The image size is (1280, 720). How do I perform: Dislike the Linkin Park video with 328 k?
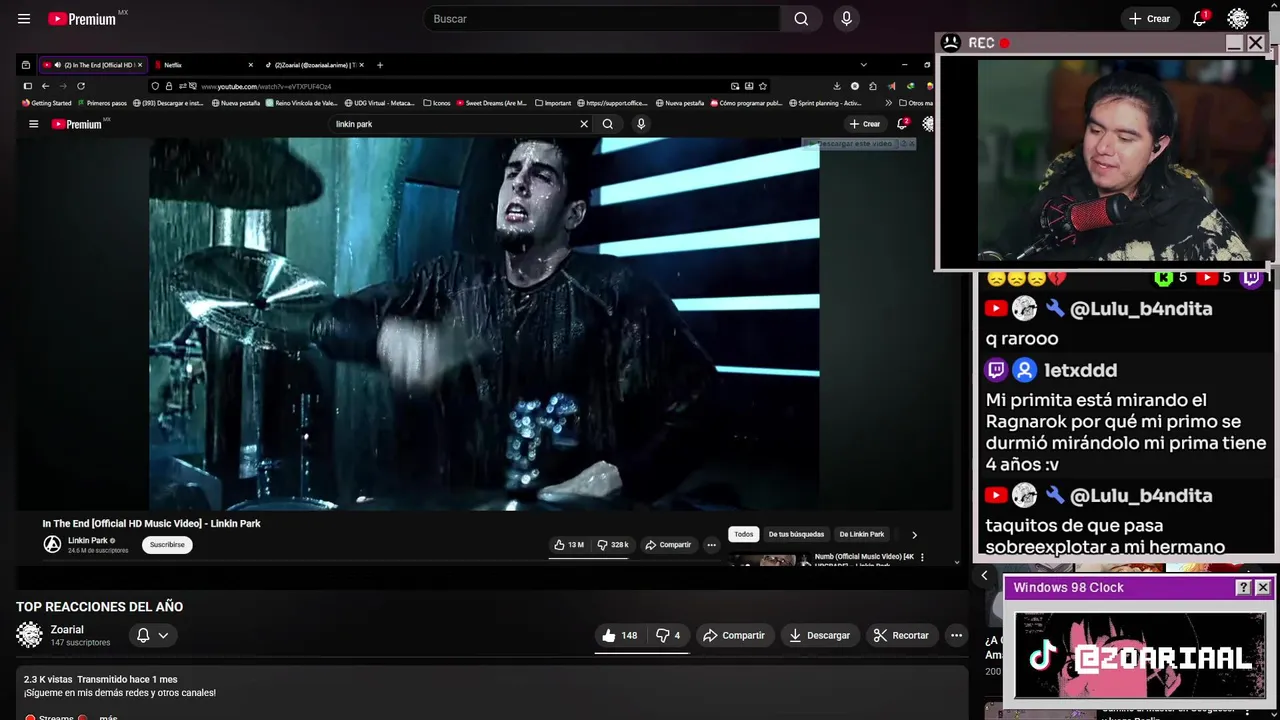(x=613, y=545)
